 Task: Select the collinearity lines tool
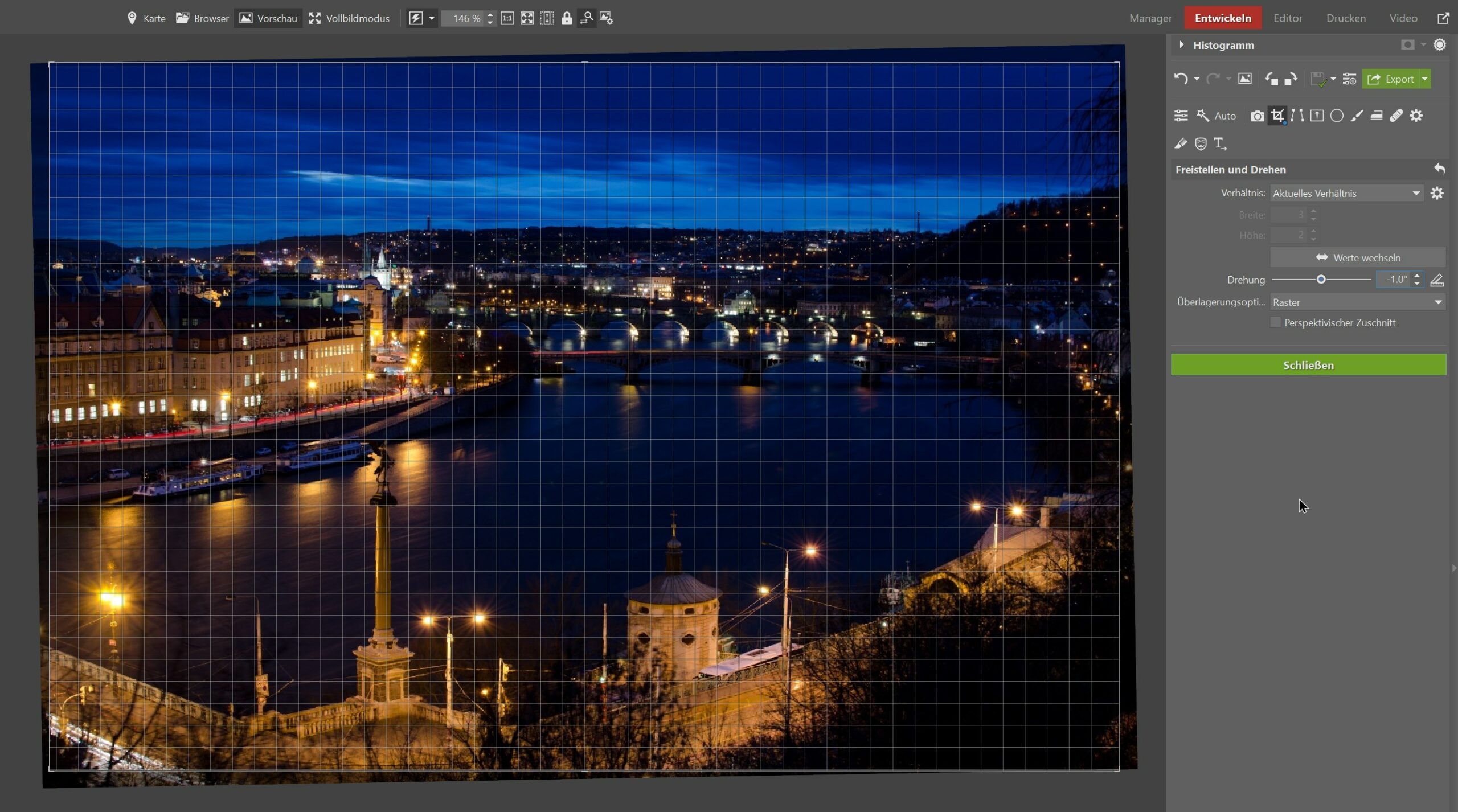pyautogui.click(x=1297, y=116)
